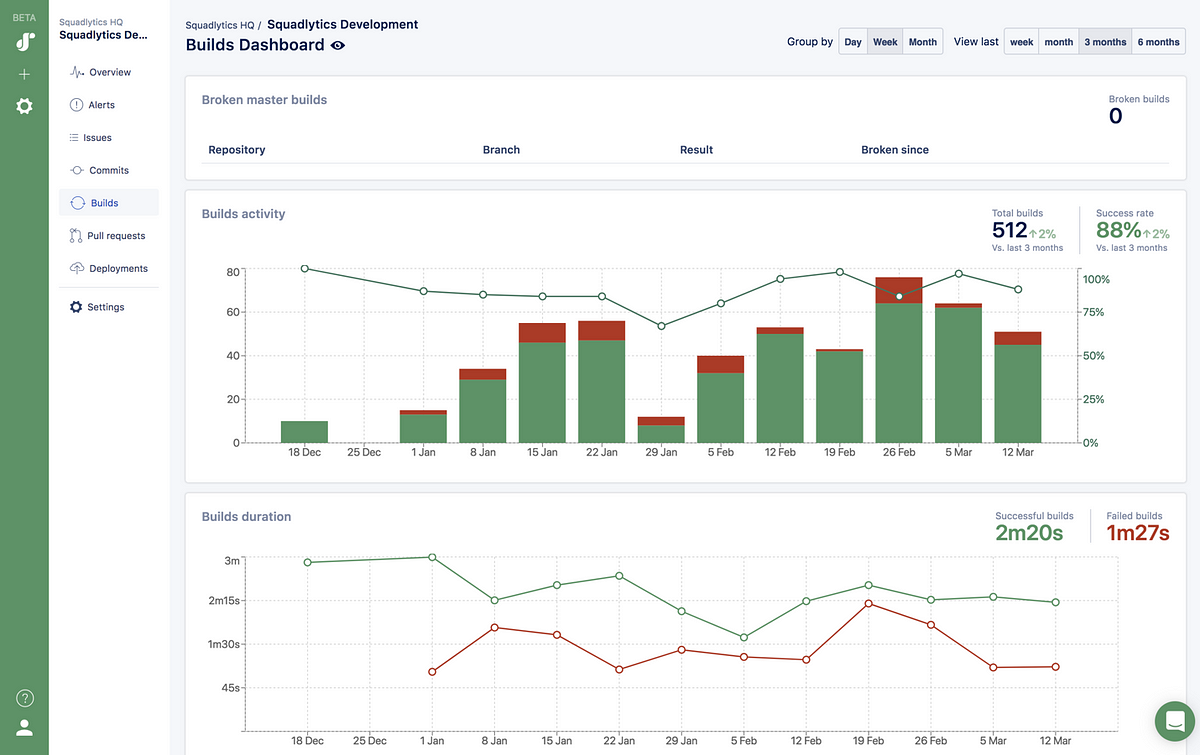Open the truncated Squadlytics De... workspace name

point(103,34)
